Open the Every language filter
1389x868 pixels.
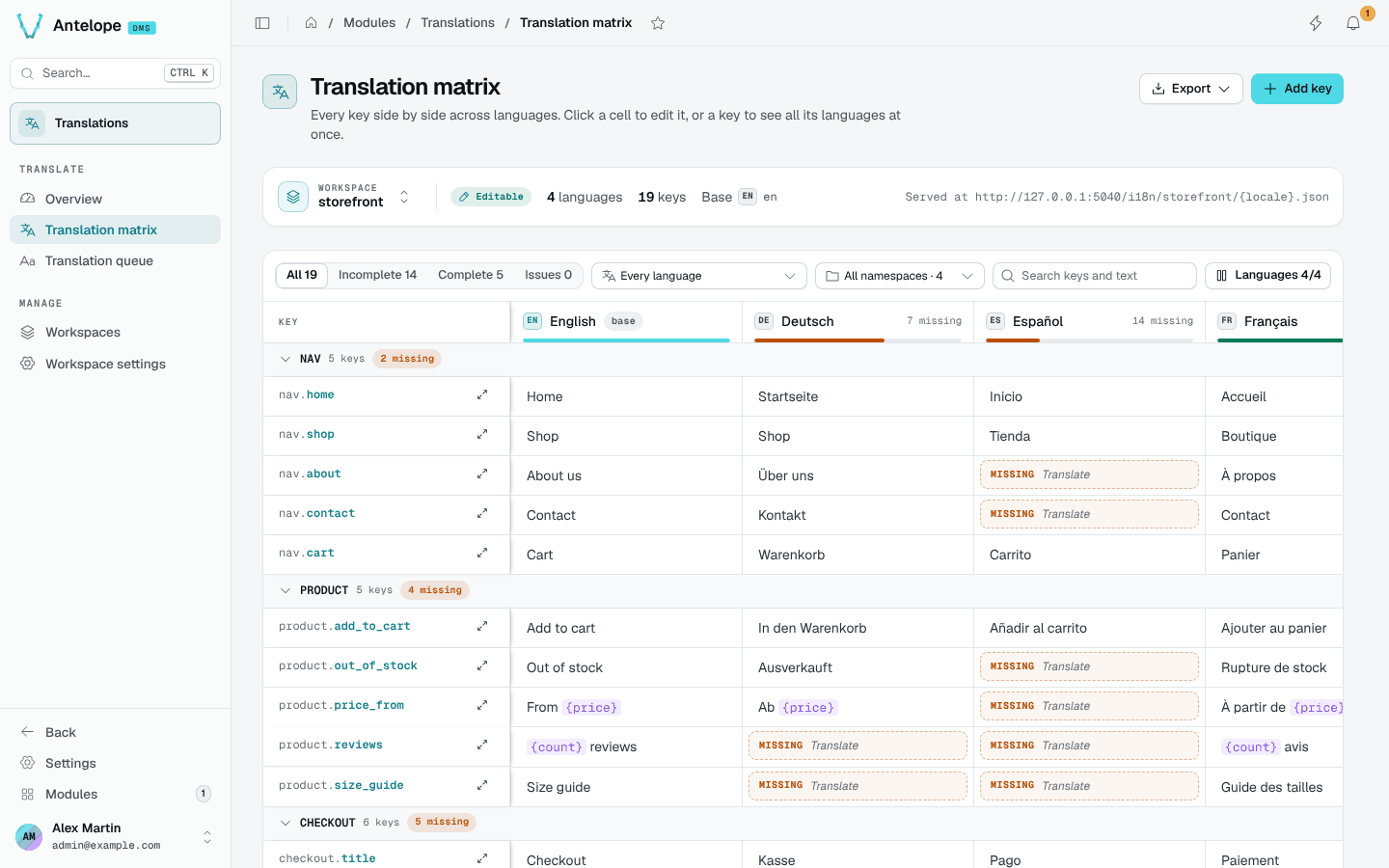[x=699, y=276]
